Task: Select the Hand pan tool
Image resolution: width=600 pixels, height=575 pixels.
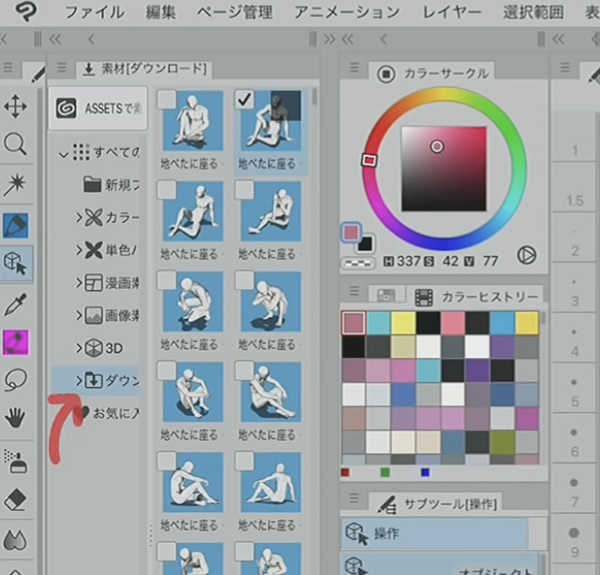Action: click(16, 418)
